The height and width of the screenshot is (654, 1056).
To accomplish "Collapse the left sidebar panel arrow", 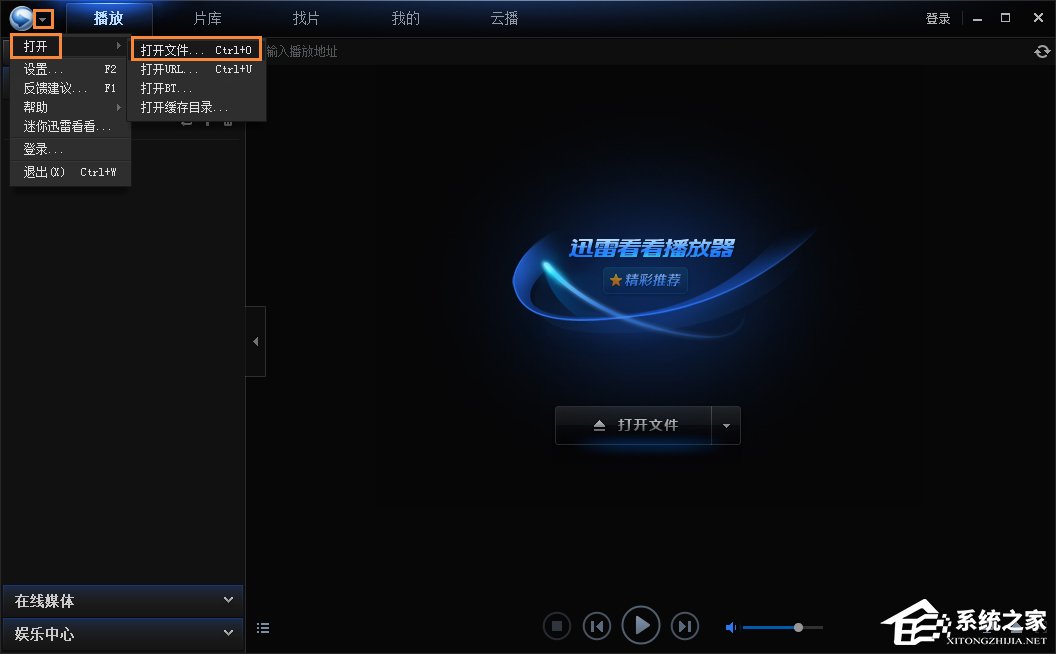I will click(x=256, y=340).
